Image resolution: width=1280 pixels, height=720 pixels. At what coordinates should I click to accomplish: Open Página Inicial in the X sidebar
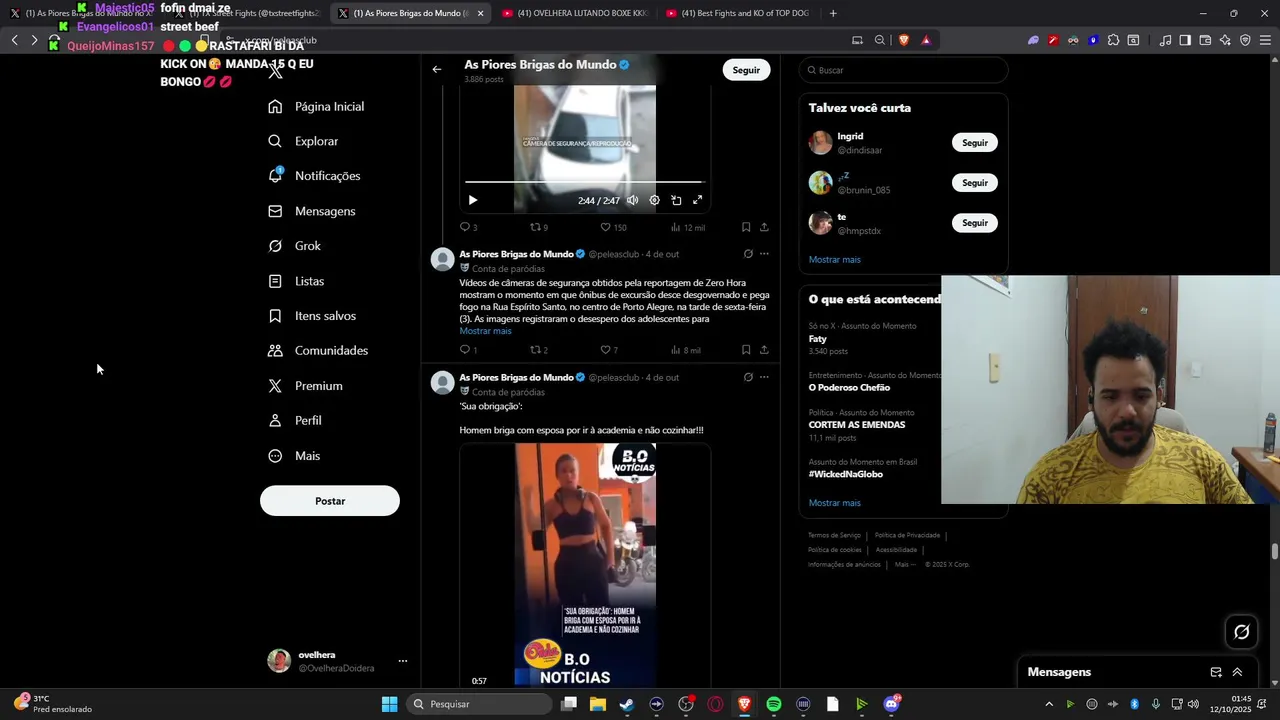coord(316,106)
